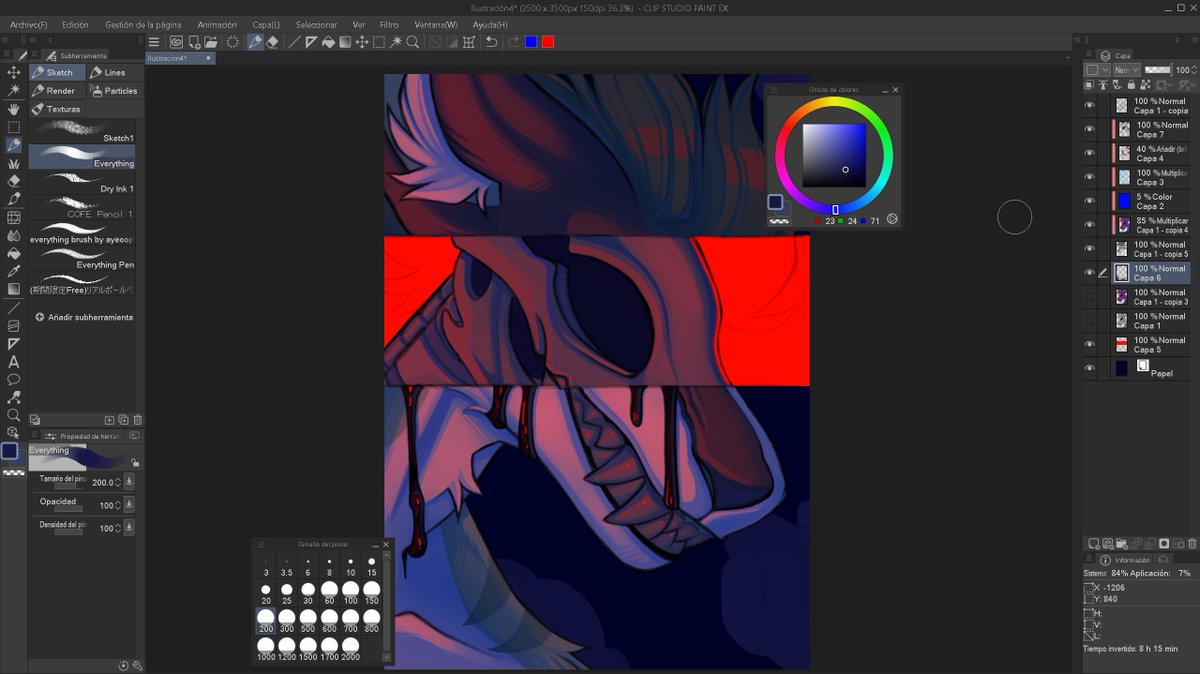Viewport: 1200px width, 674px height.
Task: Open the Ayuda(H) menu
Action: [490, 24]
